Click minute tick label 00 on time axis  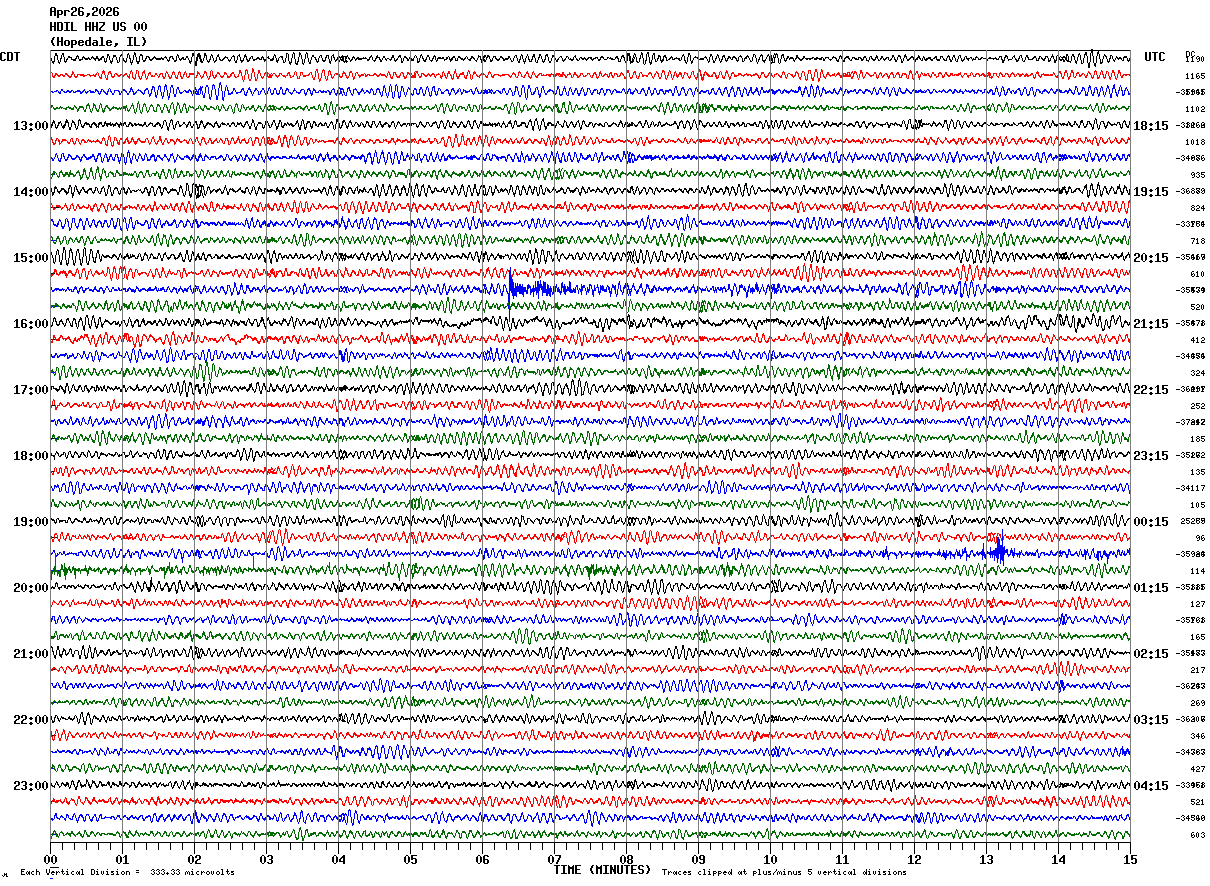(50, 860)
